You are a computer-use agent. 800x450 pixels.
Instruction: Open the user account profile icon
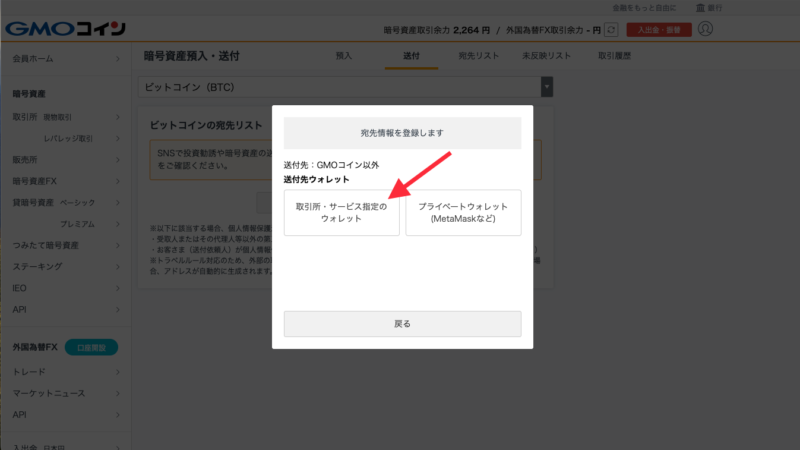click(705, 29)
